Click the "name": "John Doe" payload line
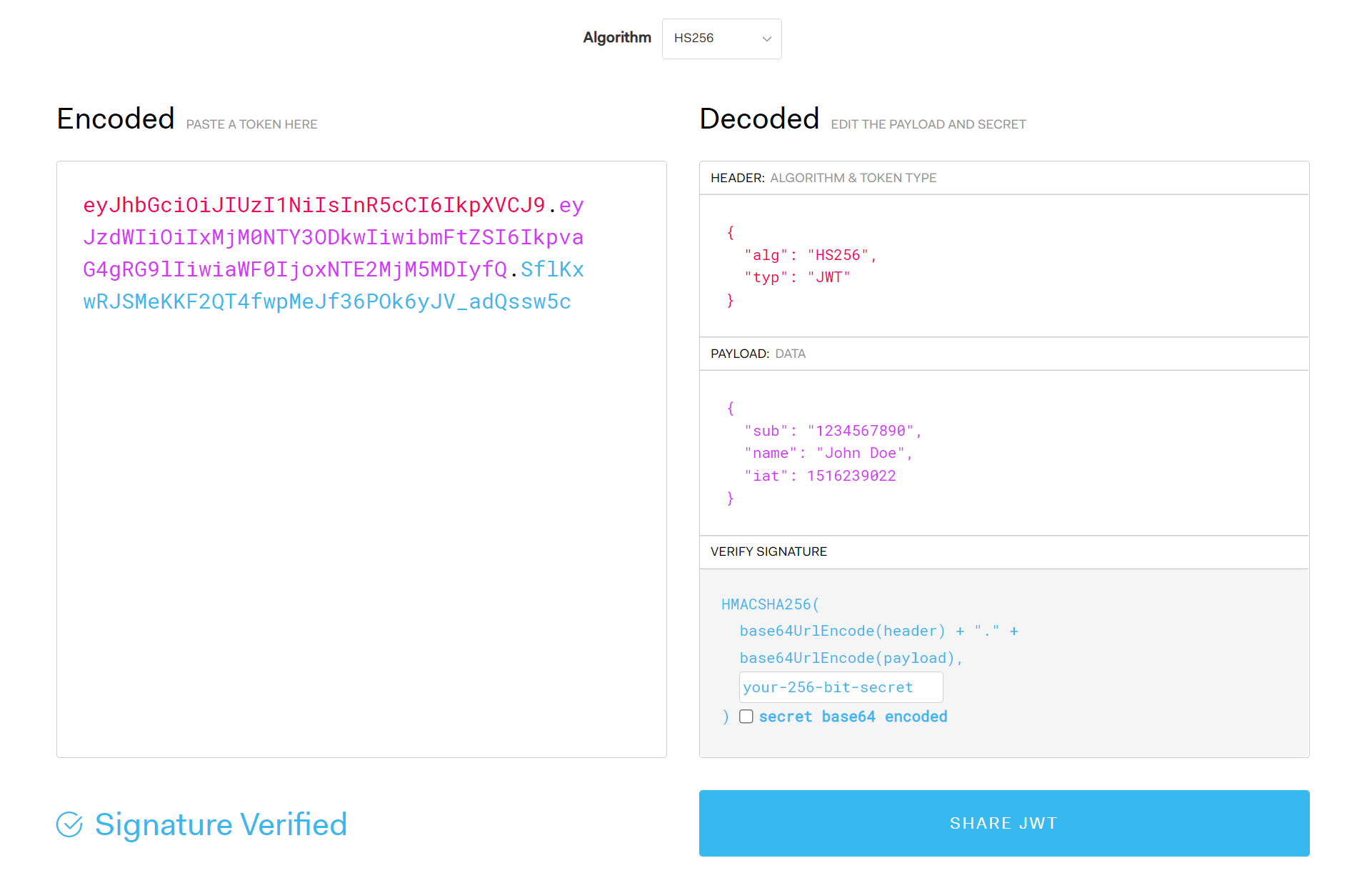Viewport: 1372px width, 878px height. (x=828, y=453)
